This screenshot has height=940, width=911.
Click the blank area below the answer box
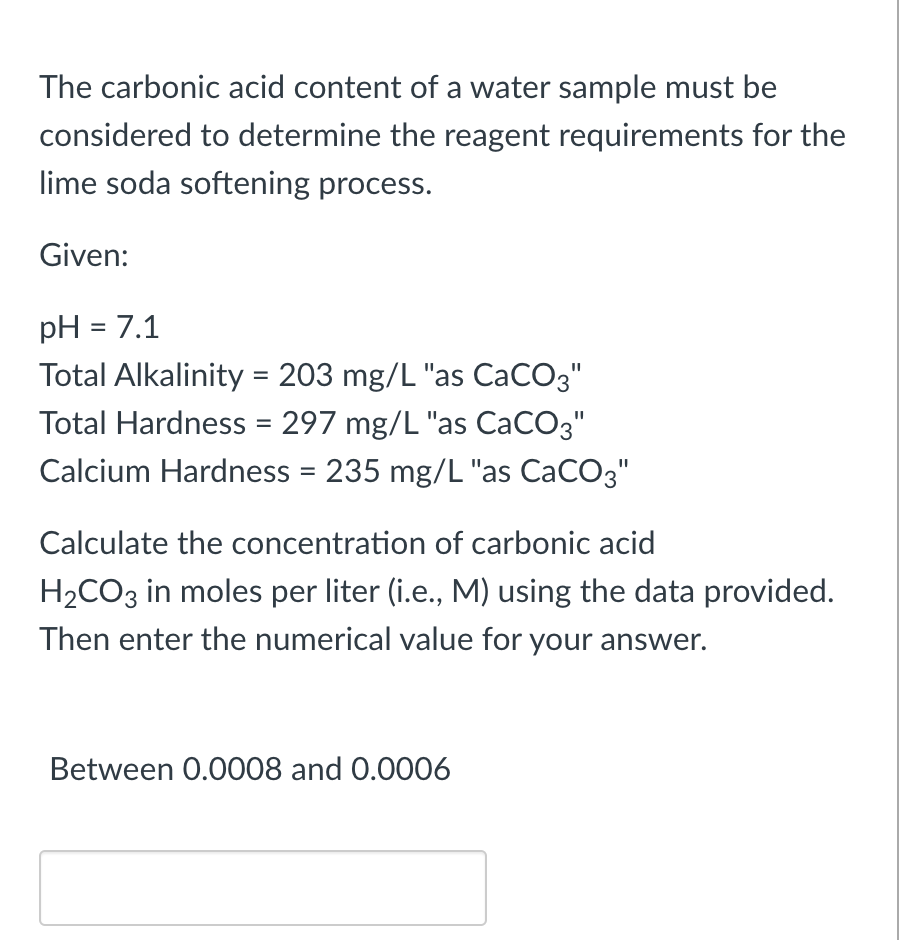click(262, 932)
